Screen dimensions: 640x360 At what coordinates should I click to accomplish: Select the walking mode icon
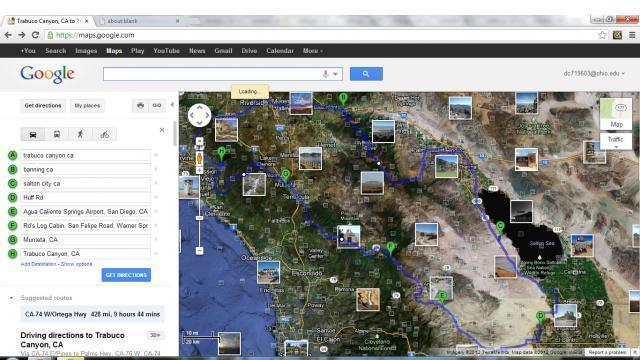click(x=80, y=134)
